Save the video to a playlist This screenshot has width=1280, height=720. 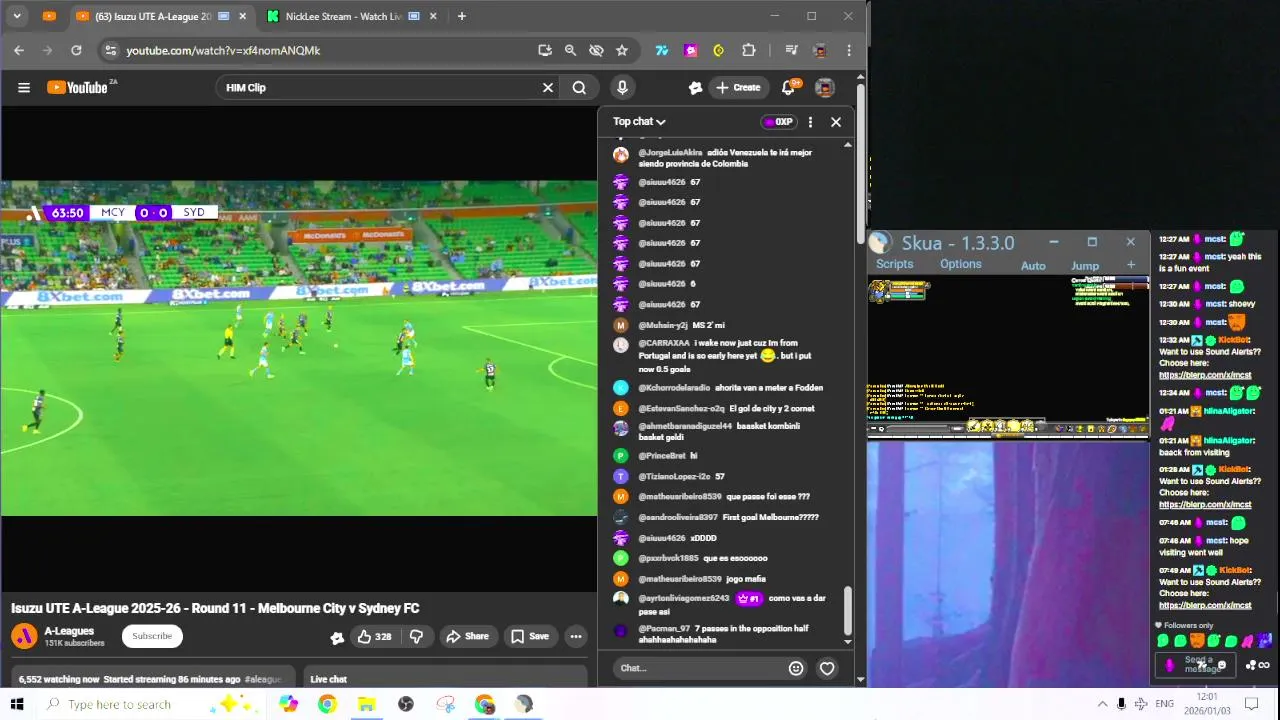point(529,636)
